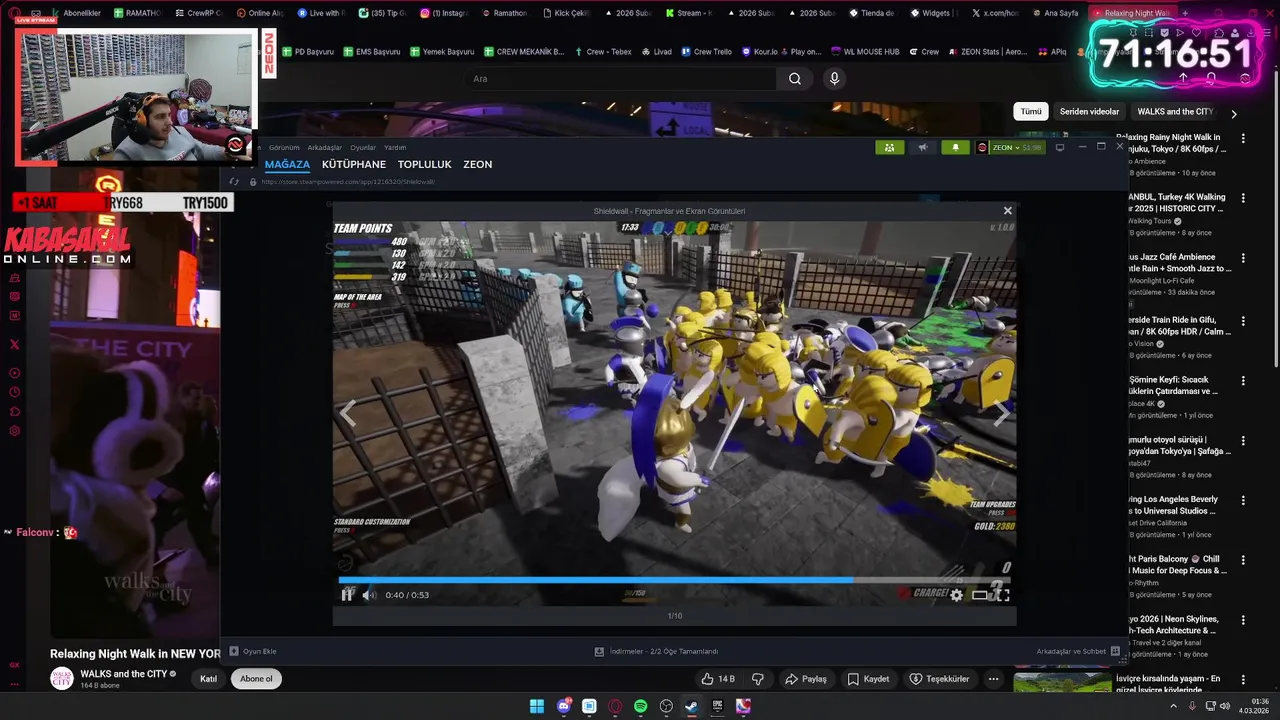Open options for ISTANBUL Turkey 4K Walking video
1280x720 pixels.
tap(1243, 199)
